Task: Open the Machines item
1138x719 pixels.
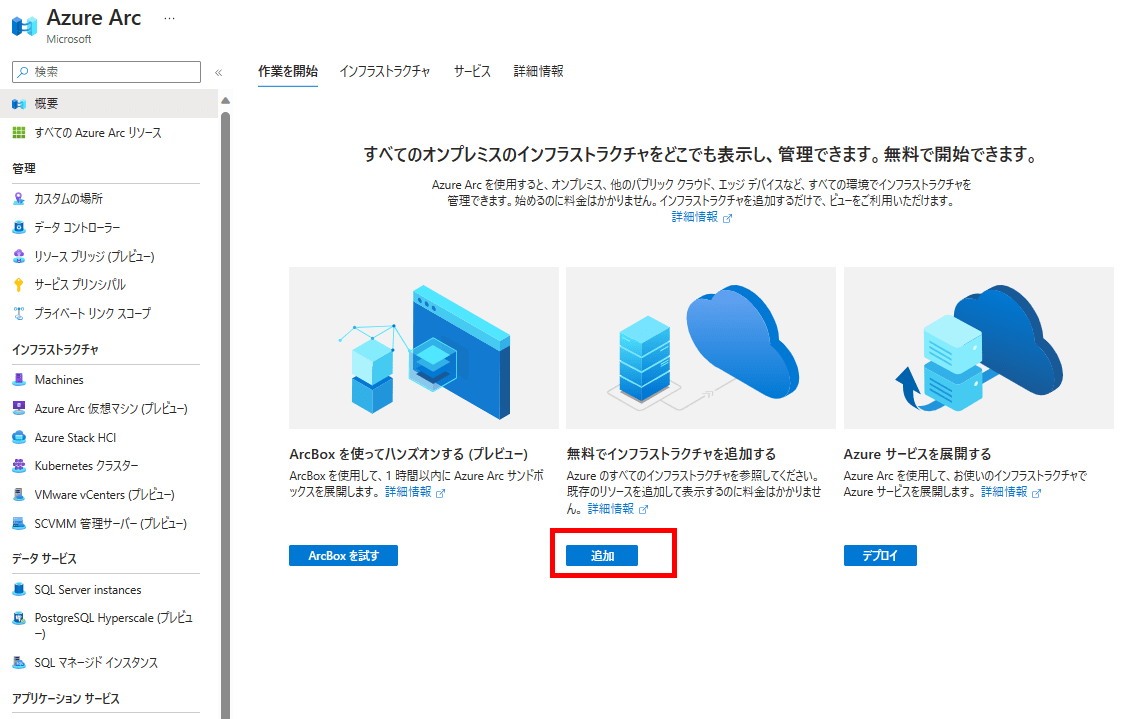Action: point(59,379)
